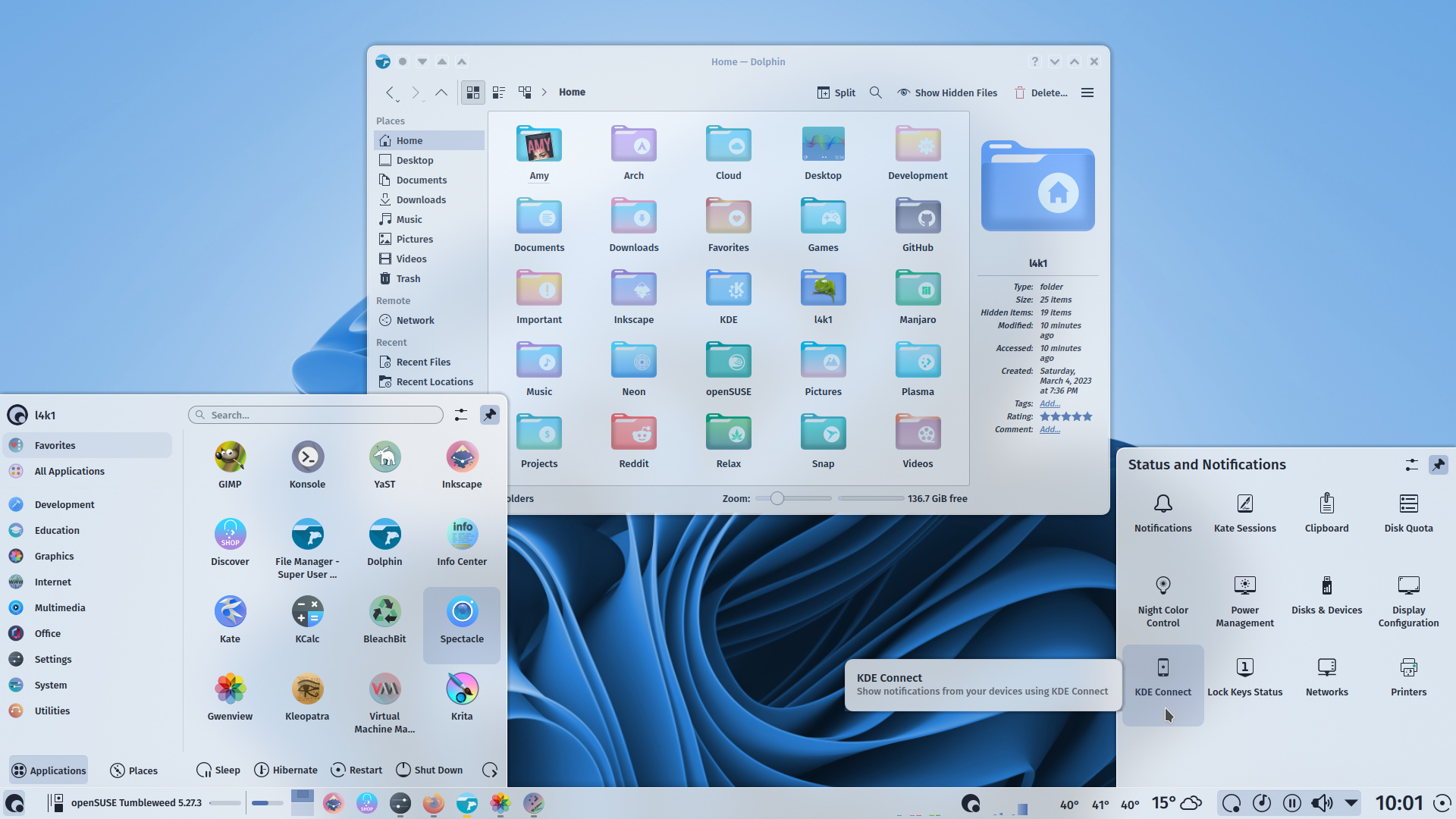This screenshot has width=1456, height=819.
Task: Switch Dolphin to icons view mode
Action: (473, 93)
